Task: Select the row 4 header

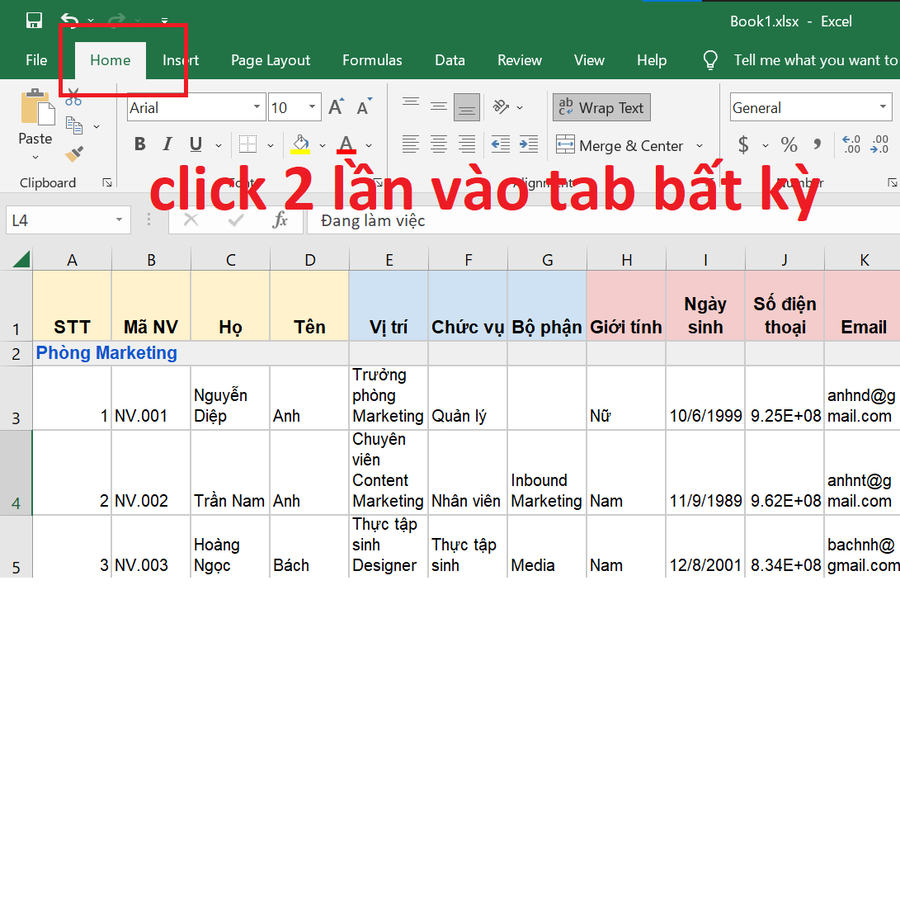Action: pyautogui.click(x=16, y=473)
